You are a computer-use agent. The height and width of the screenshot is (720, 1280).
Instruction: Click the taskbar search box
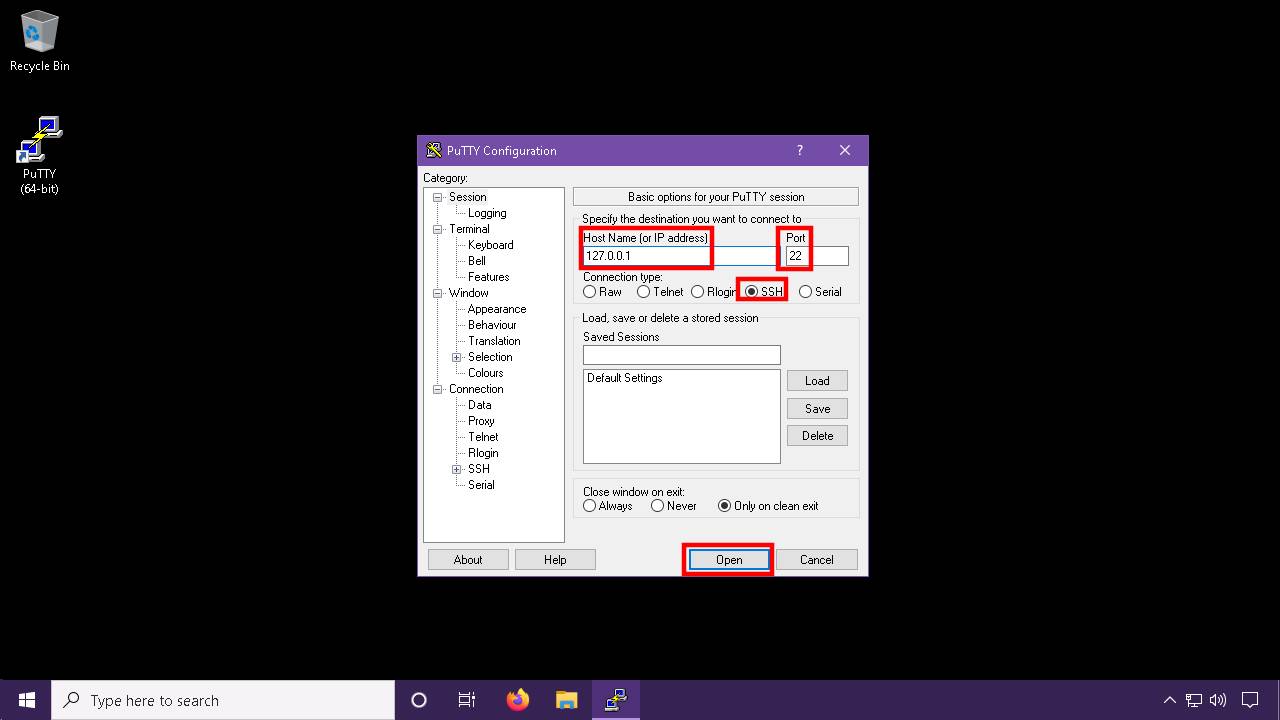pos(223,700)
